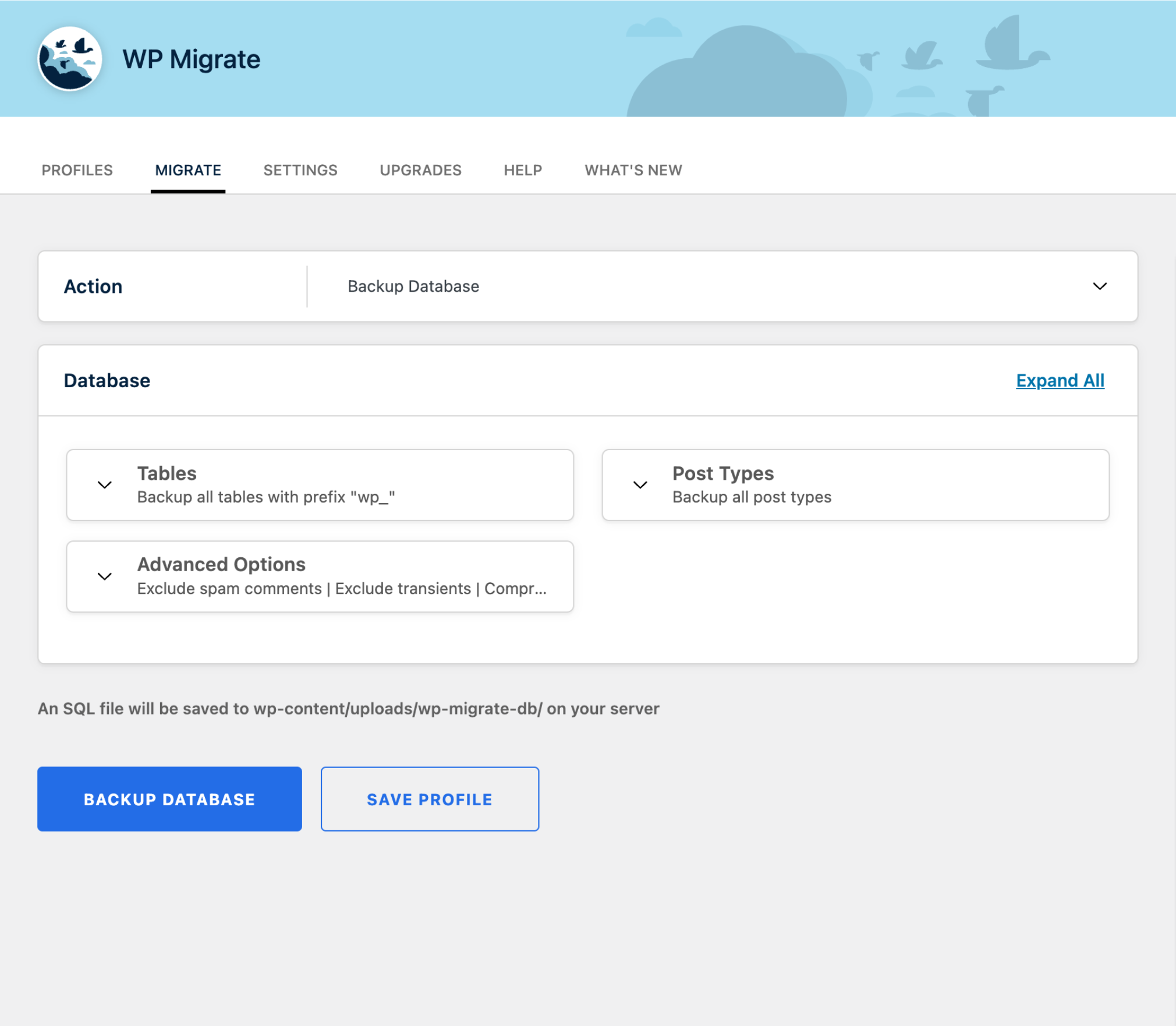Click the 'Backup all post types' text
This screenshot has width=1176, height=1026.
(752, 497)
